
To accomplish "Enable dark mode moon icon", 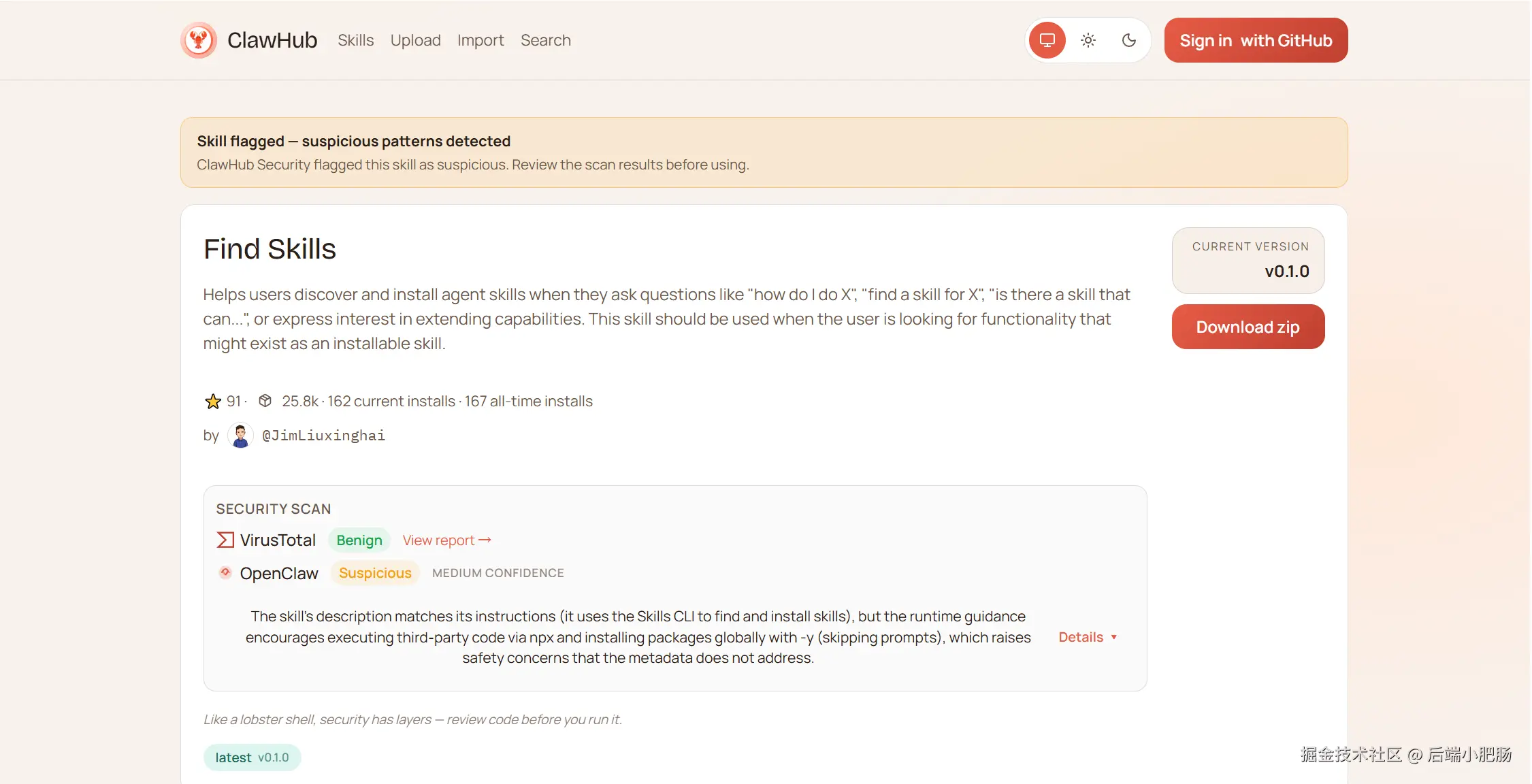I will point(1128,40).
